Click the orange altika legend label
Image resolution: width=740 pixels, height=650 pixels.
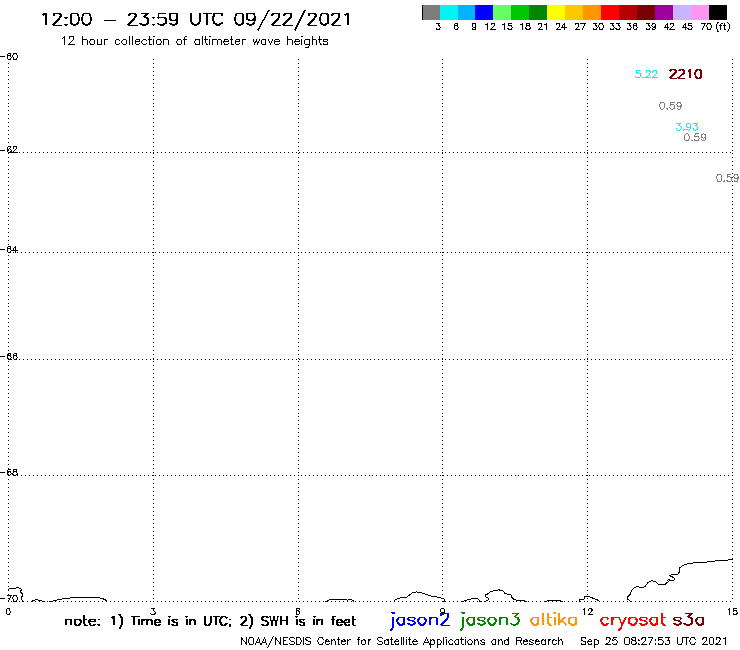(x=554, y=620)
